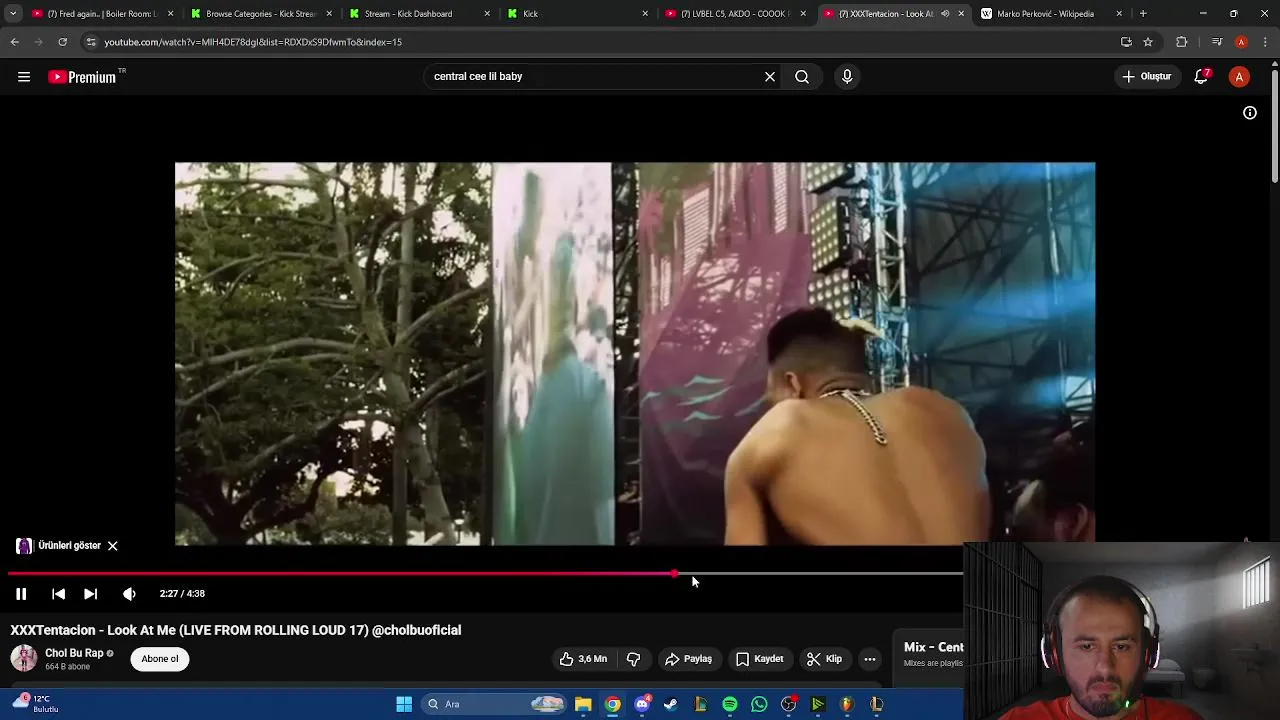Open WhatsApp from the taskbar
The height and width of the screenshot is (720, 1280).
tap(759, 704)
